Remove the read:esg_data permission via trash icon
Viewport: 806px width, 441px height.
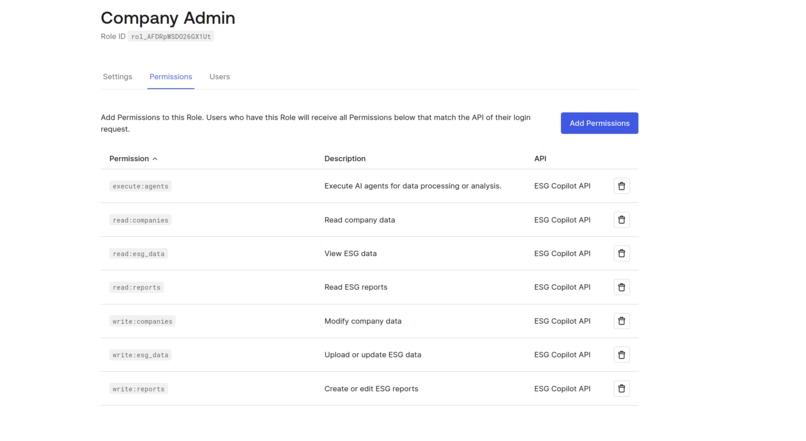click(621, 253)
